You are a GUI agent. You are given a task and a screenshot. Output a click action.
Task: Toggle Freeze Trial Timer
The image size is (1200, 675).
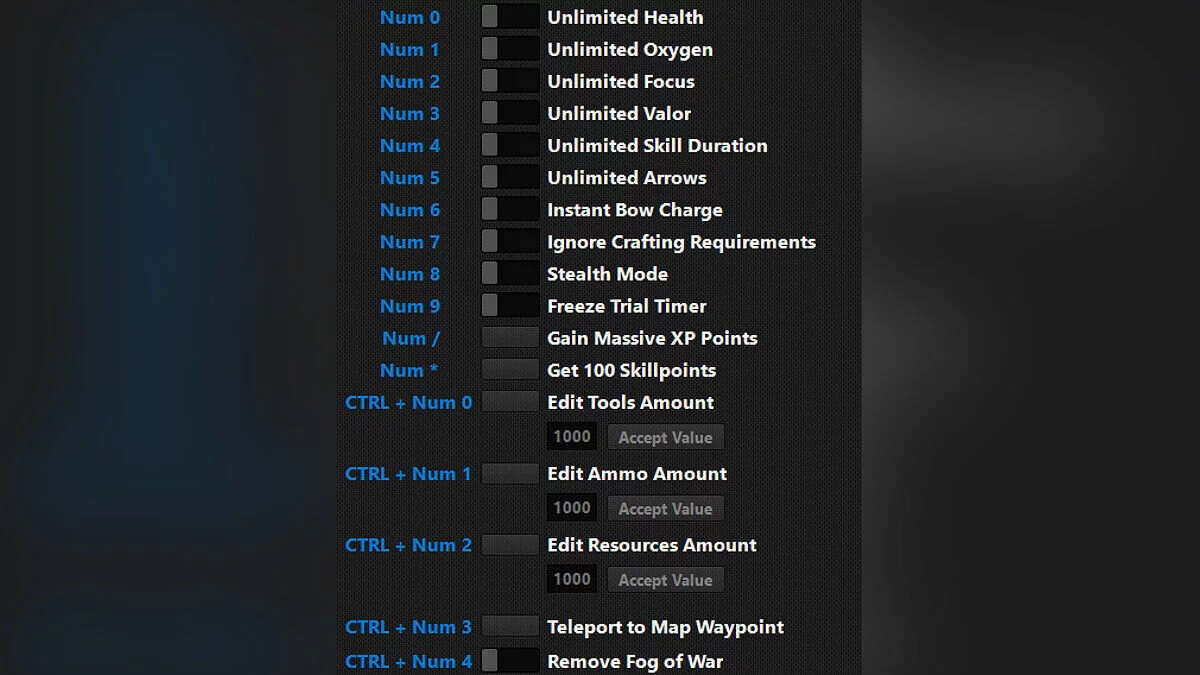(510, 305)
